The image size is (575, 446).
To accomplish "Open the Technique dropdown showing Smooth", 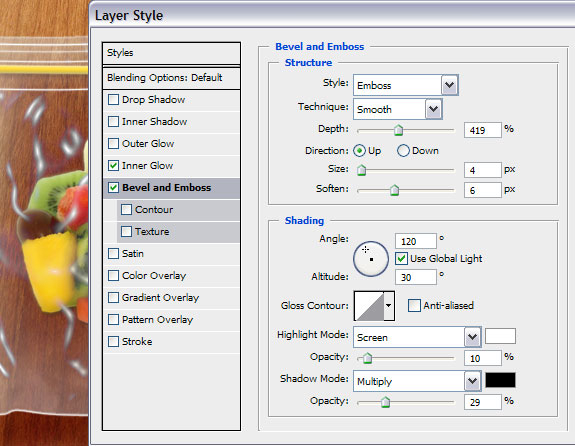I will pyautogui.click(x=398, y=109).
